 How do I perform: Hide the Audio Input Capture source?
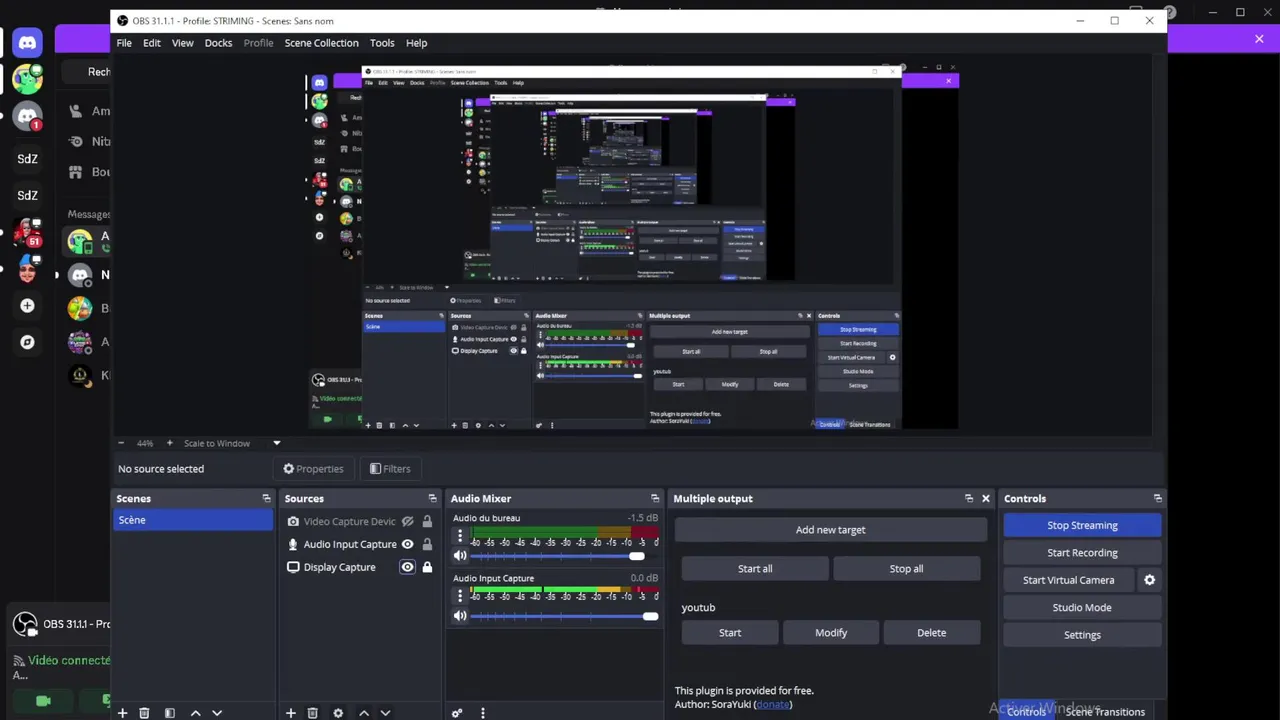click(407, 544)
